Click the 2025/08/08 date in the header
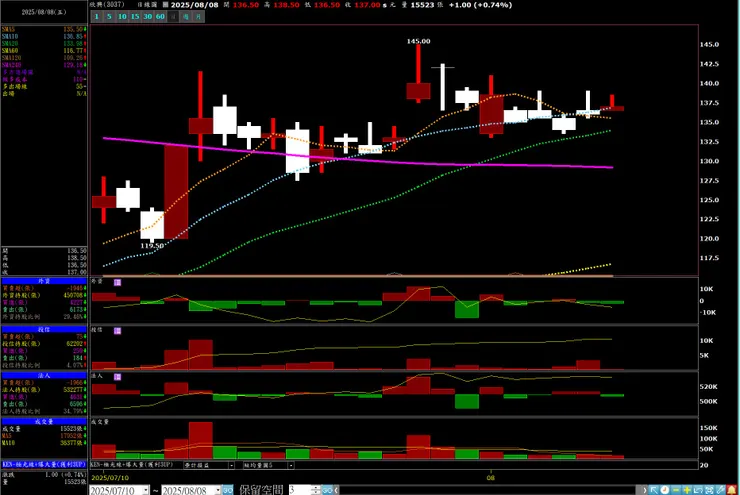The image size is (740, 495). click(x=194, y=5)
